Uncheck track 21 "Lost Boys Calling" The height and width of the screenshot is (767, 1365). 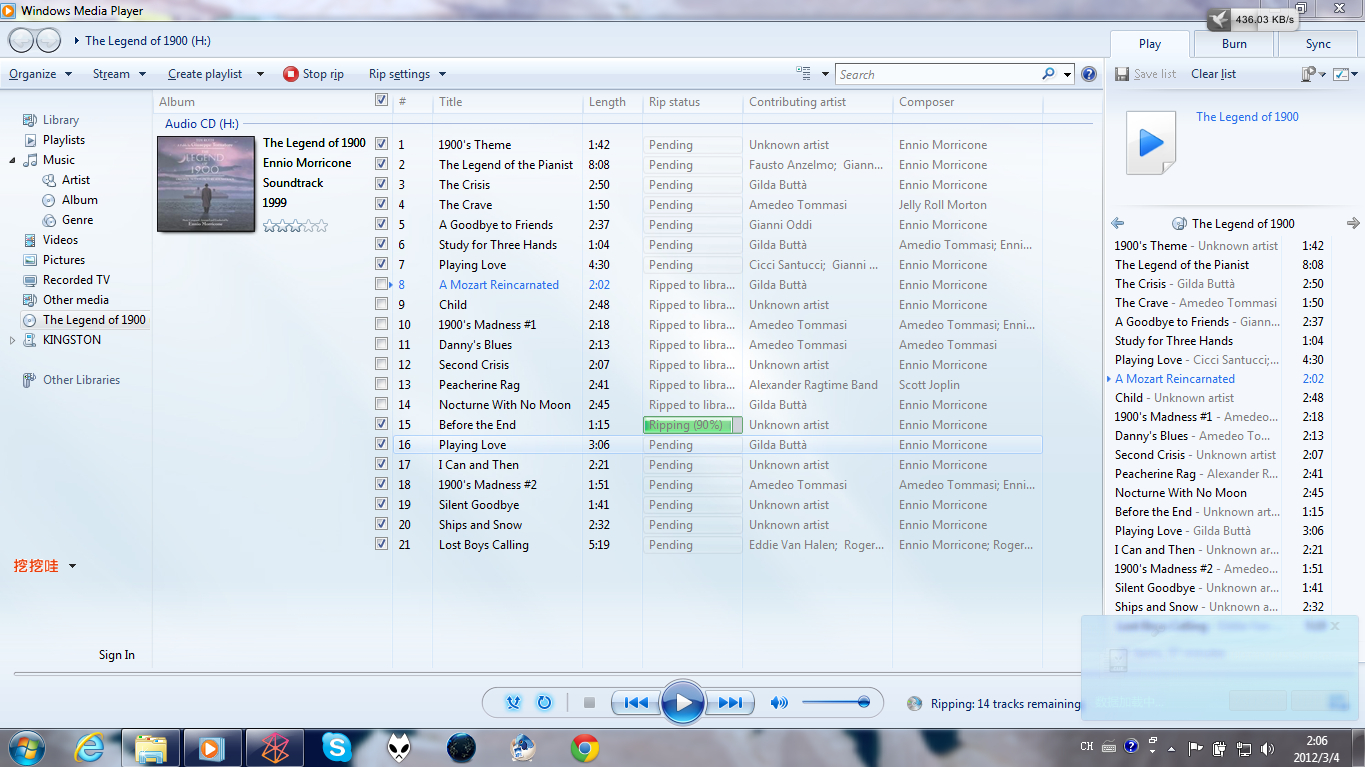[381, 544]
